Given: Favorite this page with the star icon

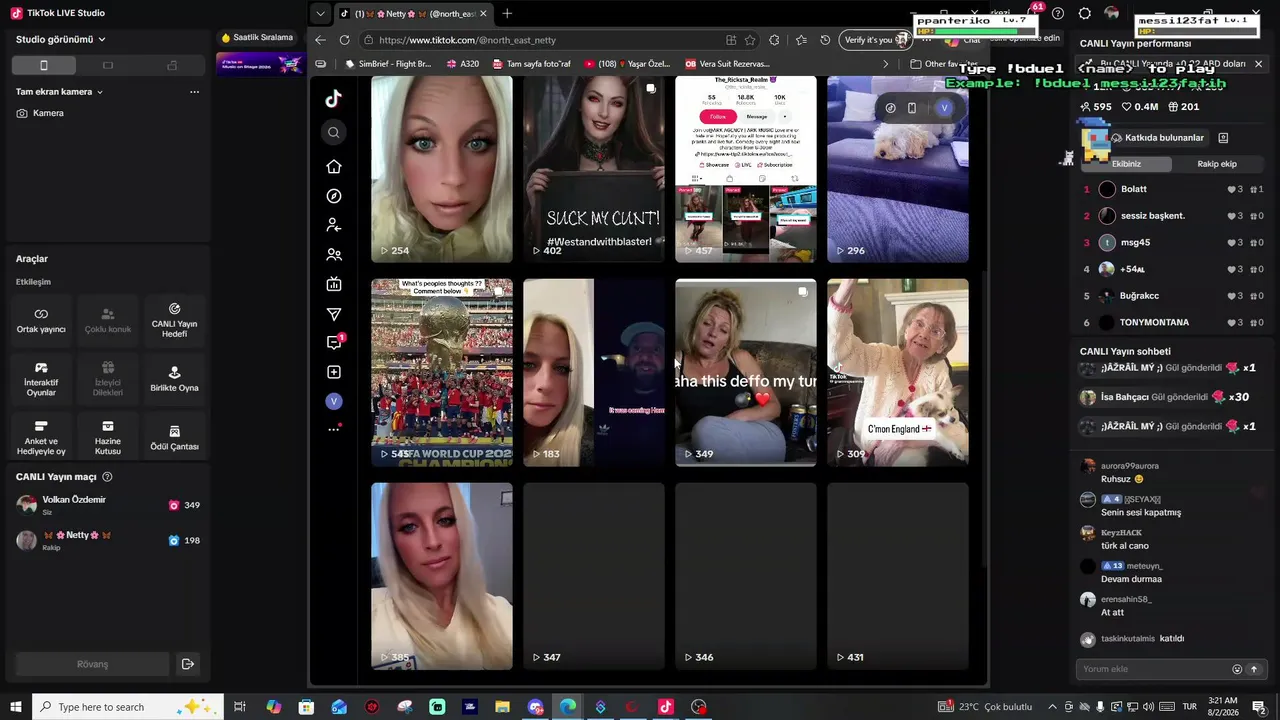Looking at the screenshot, I should click(x=750, y=40).
